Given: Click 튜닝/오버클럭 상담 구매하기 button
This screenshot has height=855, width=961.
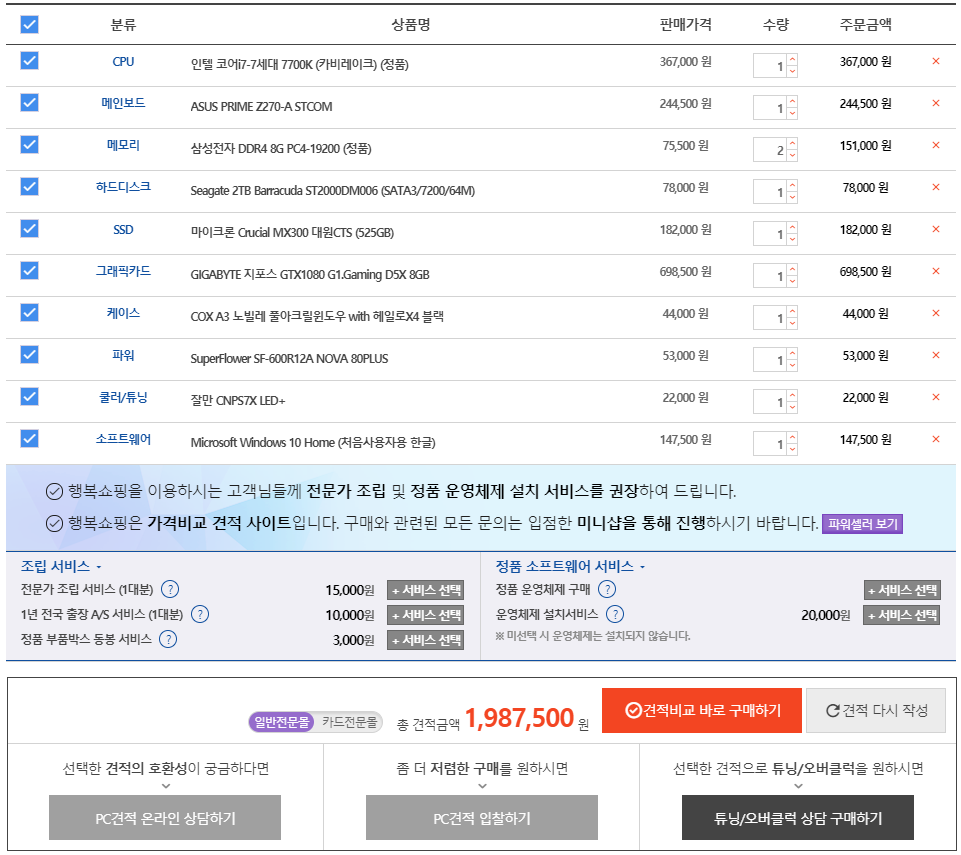Looking at the screenshot, I should click(798, 818).
